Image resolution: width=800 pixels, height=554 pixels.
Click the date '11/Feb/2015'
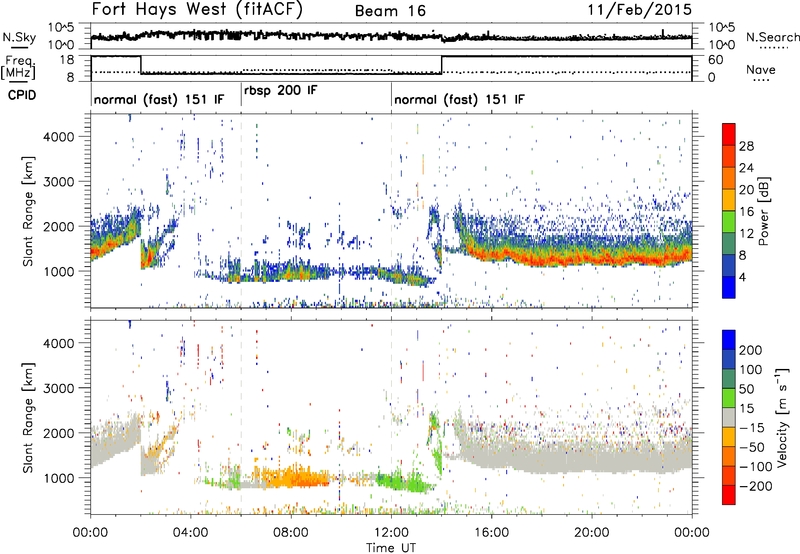640,10
